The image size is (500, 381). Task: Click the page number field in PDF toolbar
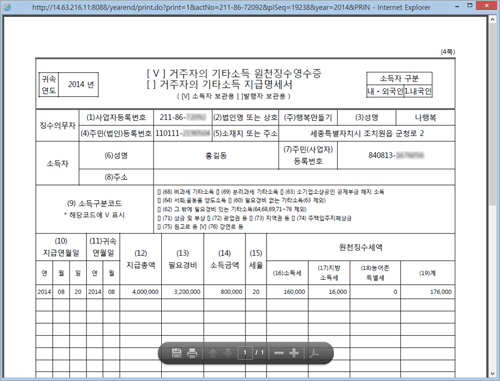[245, 353]
